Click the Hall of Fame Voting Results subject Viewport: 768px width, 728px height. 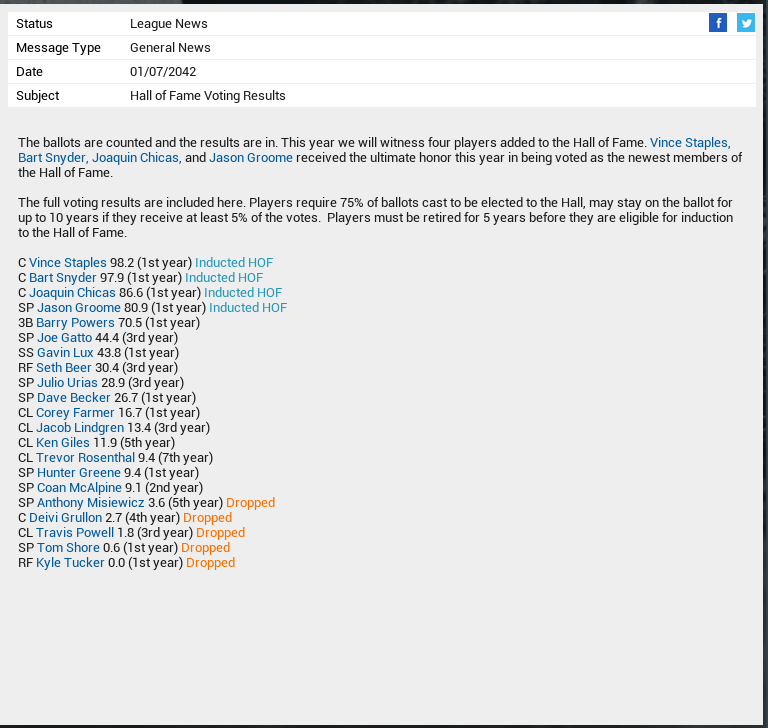tap(207, 96)
